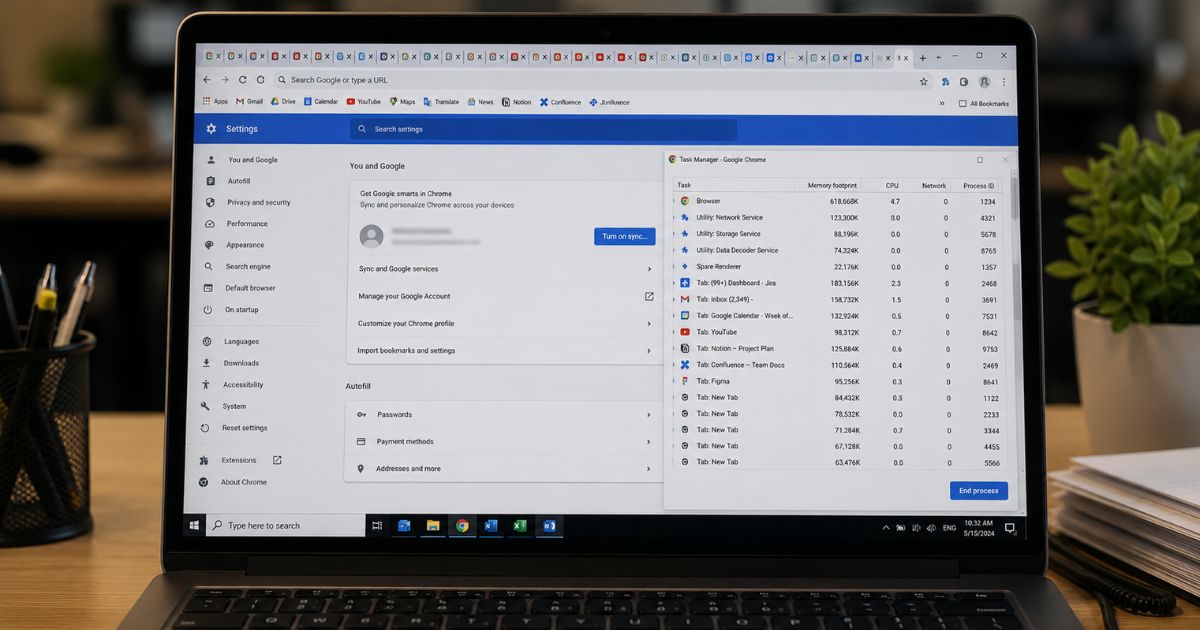Bookmark this page with the star icon
The image size is (1200, 630).
tap(923, 81)
